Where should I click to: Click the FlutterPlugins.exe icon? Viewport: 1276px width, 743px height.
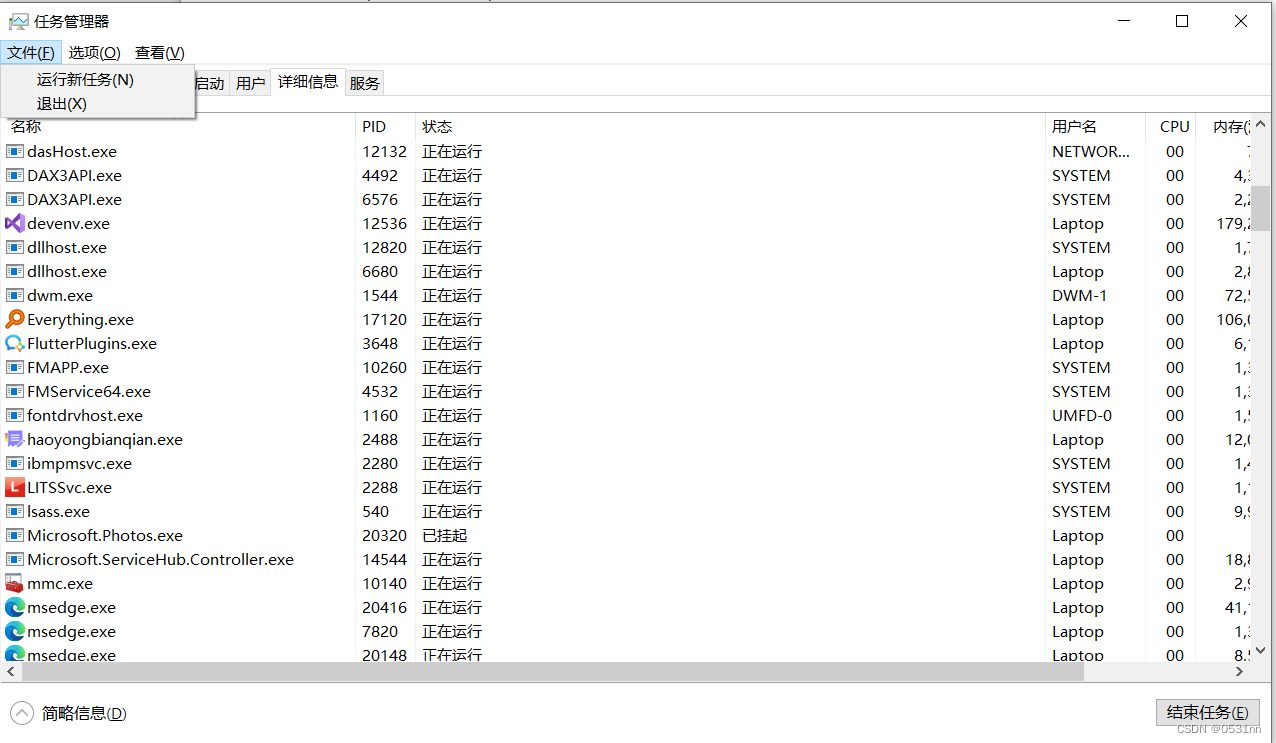(x=15, y=344)
